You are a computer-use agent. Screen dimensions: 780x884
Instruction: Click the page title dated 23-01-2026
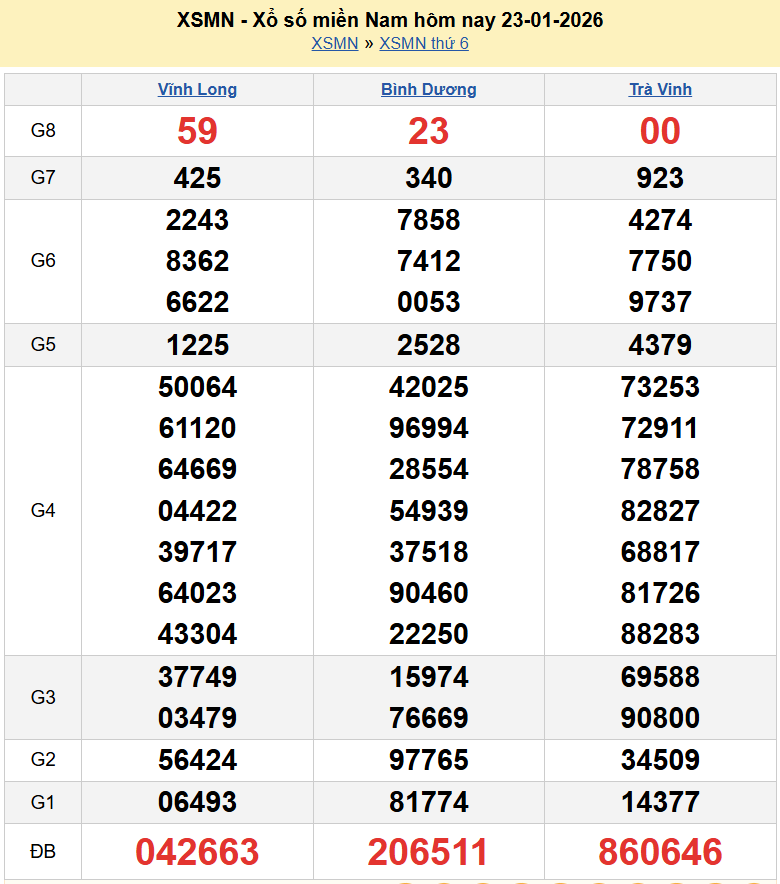pyautogui.click(x=389, y=20)
